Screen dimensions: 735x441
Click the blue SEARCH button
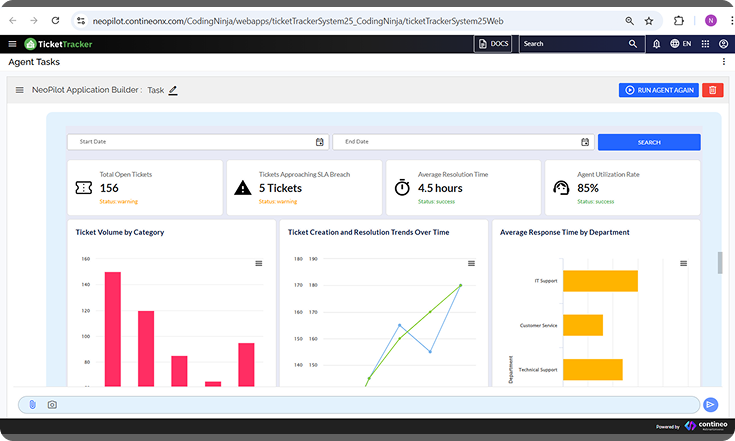(649, 142)
